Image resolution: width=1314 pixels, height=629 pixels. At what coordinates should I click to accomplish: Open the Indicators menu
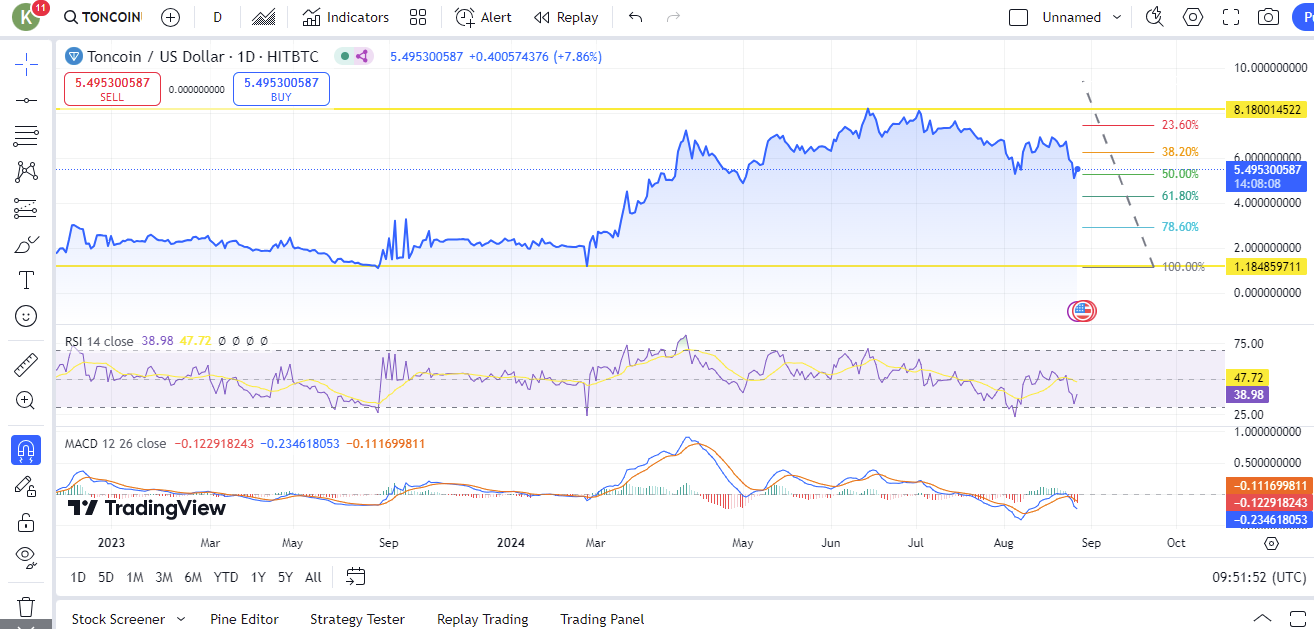point(345,17)
